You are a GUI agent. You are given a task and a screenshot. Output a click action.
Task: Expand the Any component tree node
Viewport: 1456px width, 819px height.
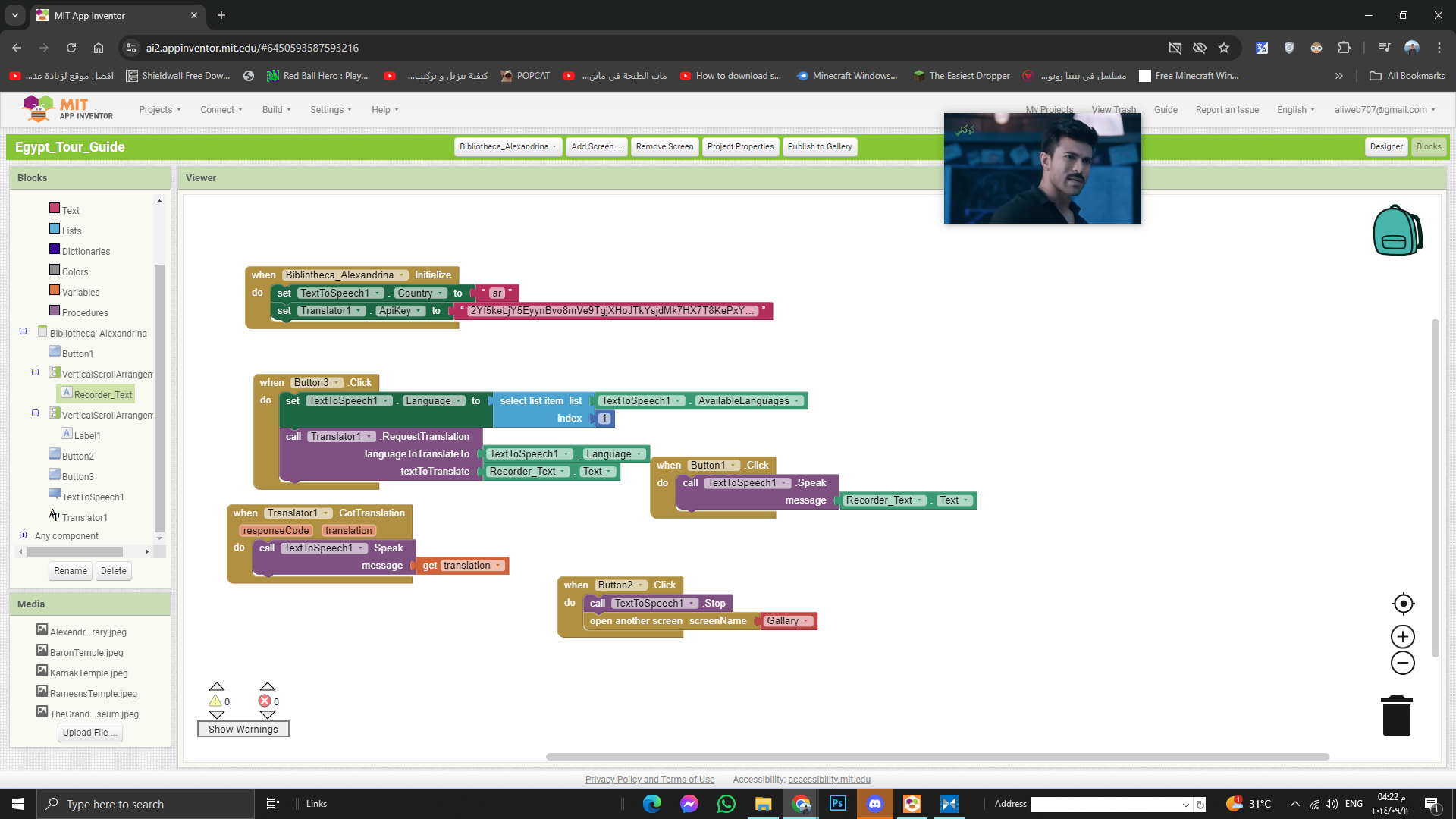click(x=24, y=535)
